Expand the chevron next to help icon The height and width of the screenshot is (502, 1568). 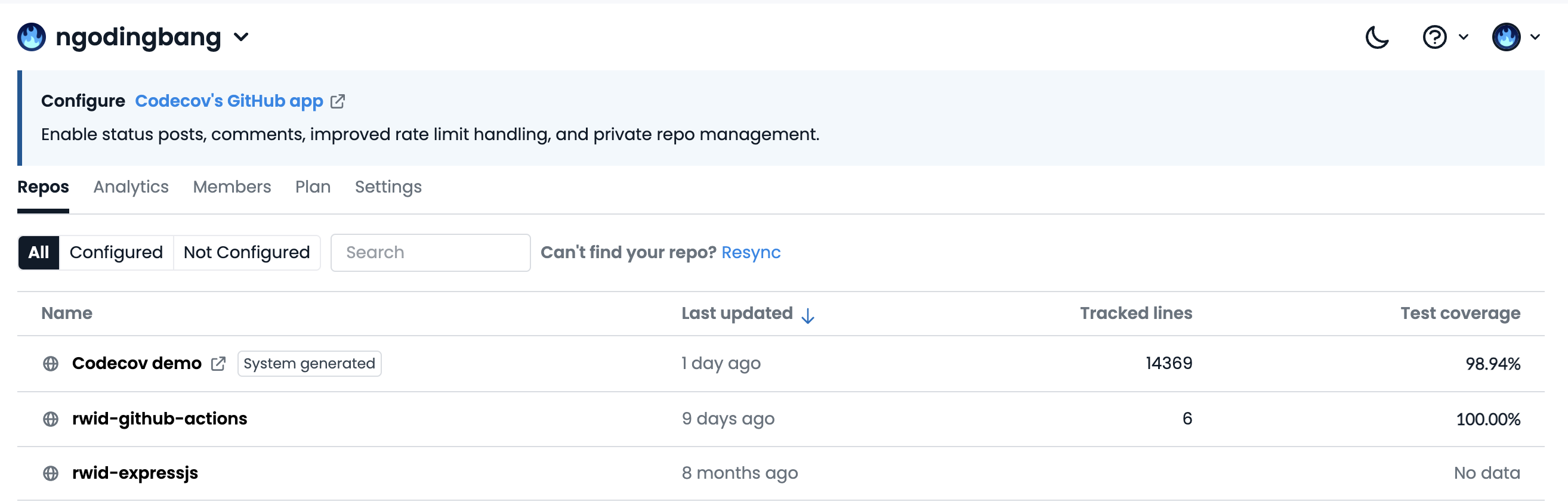click(1464, 37)
